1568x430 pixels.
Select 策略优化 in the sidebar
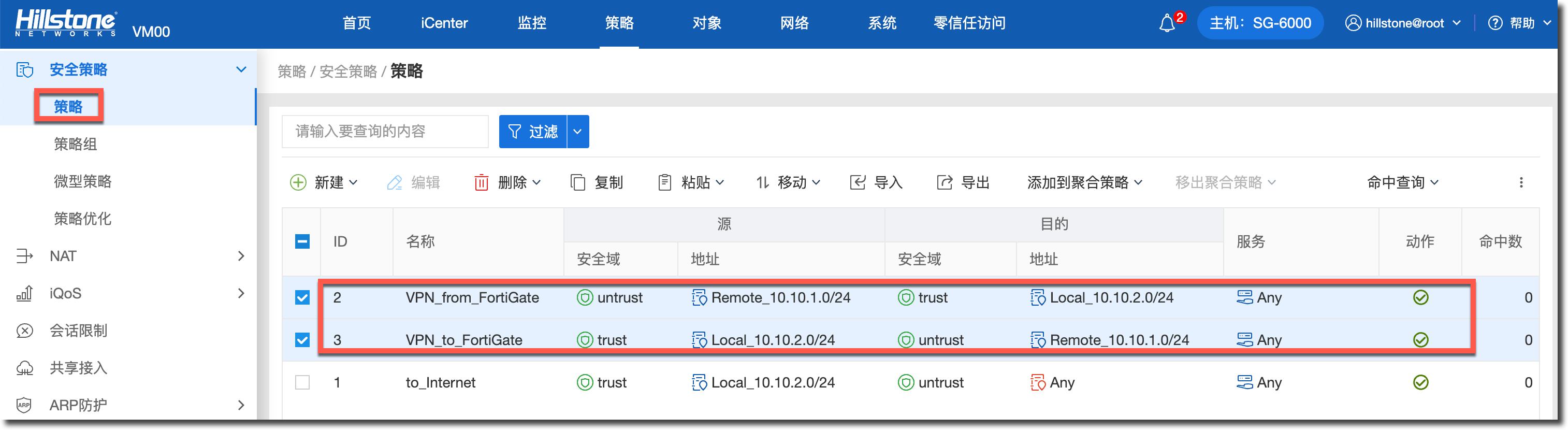(x=83, y=219)
